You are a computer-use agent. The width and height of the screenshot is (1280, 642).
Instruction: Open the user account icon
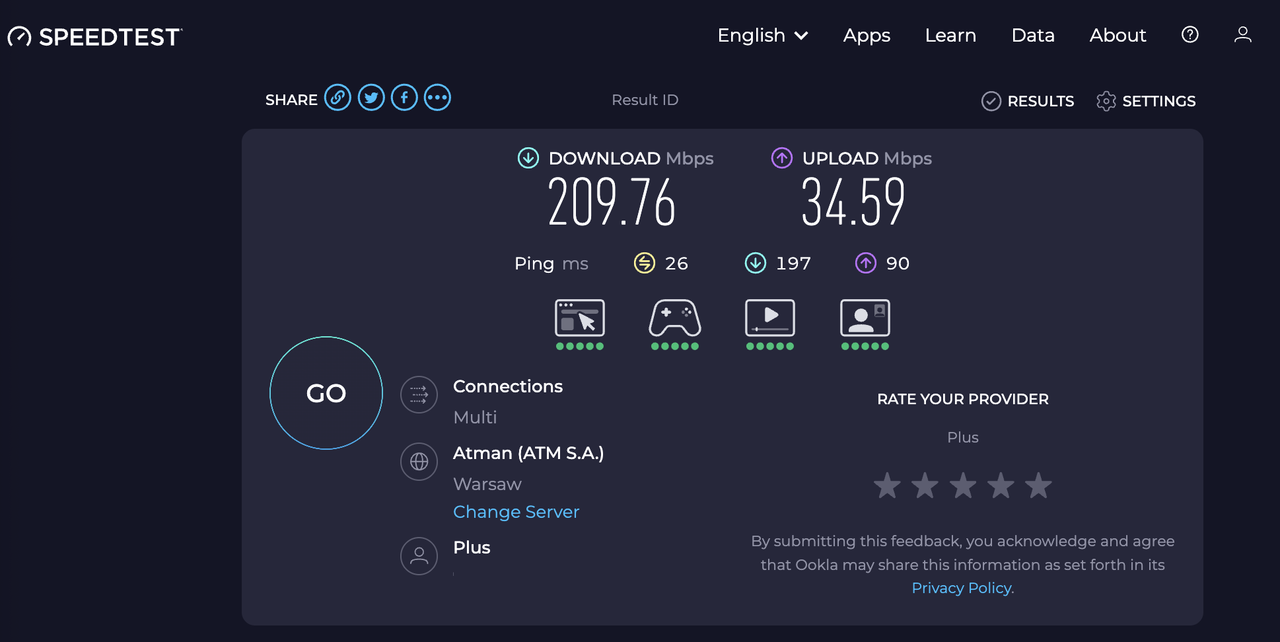[1243, 35]
